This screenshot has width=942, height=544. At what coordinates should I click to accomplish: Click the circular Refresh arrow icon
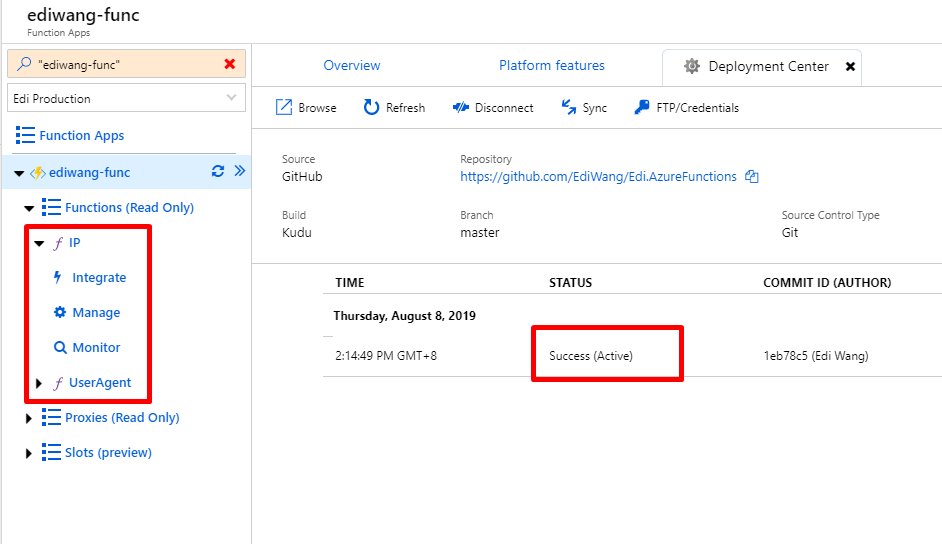click(x=371, y=107)
